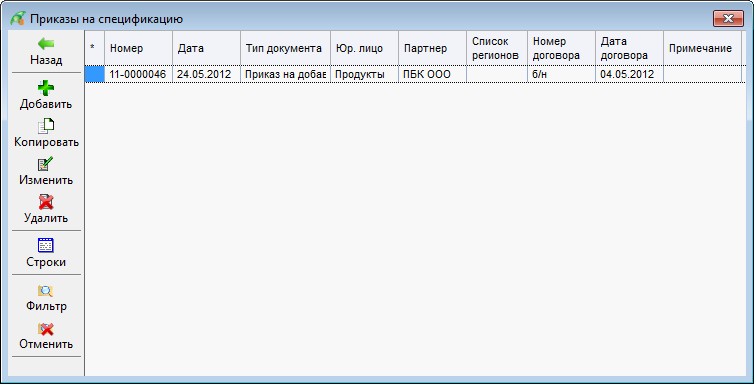Select the cell with number 11-0000046
This screenshot has width=754, height=384.
(138, 74)
